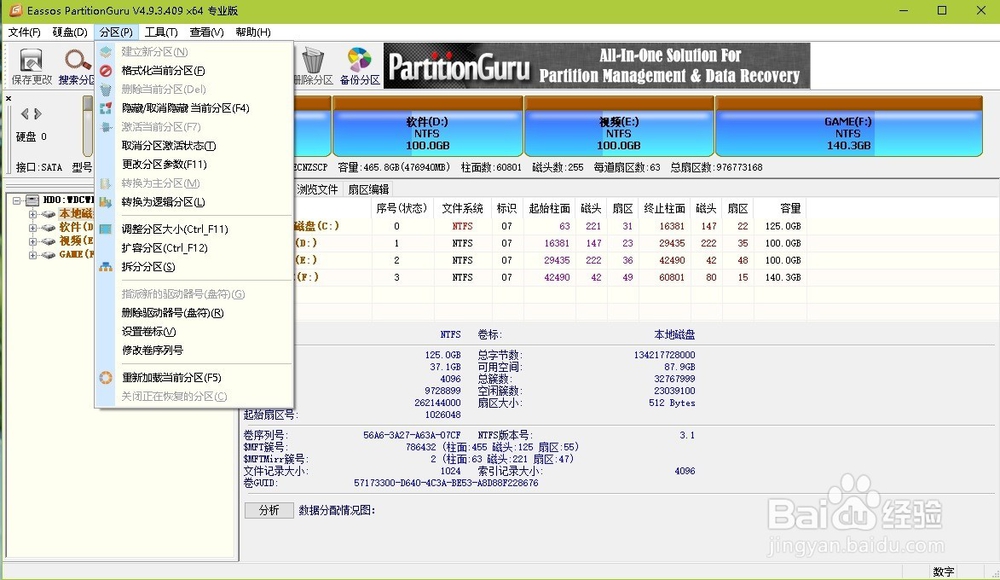
Task: Open the 文件(F) menu
Action: (x=24, y=32)
